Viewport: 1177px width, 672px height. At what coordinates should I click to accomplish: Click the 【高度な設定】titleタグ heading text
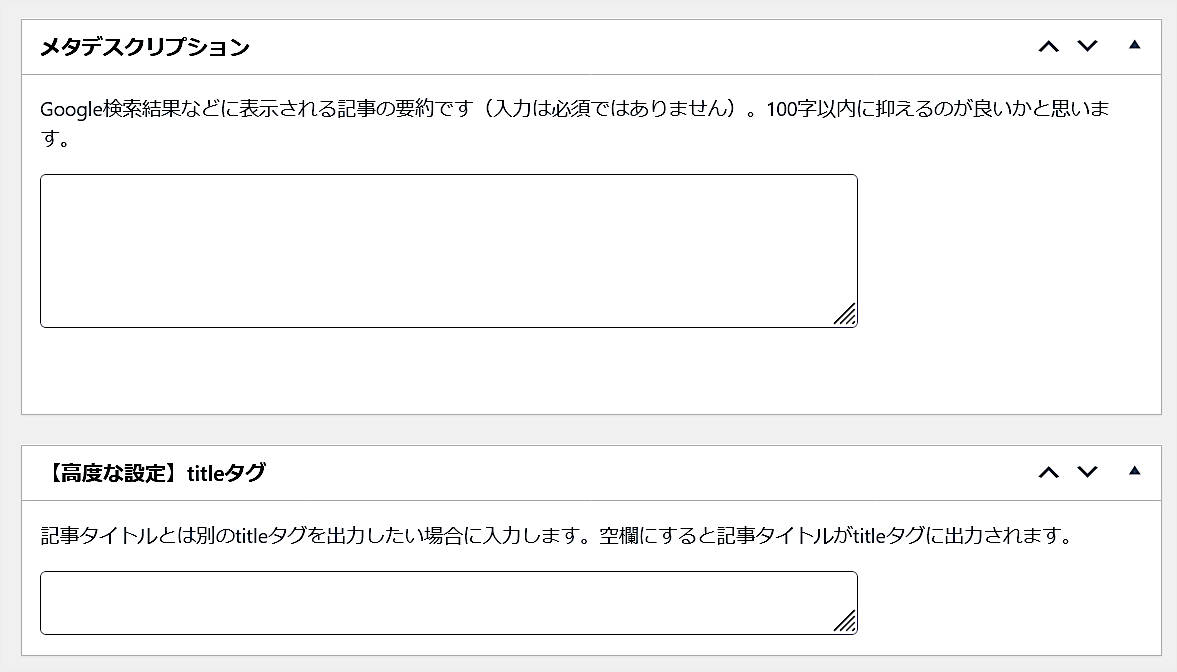pyautogui.click(x=153, y=473)
